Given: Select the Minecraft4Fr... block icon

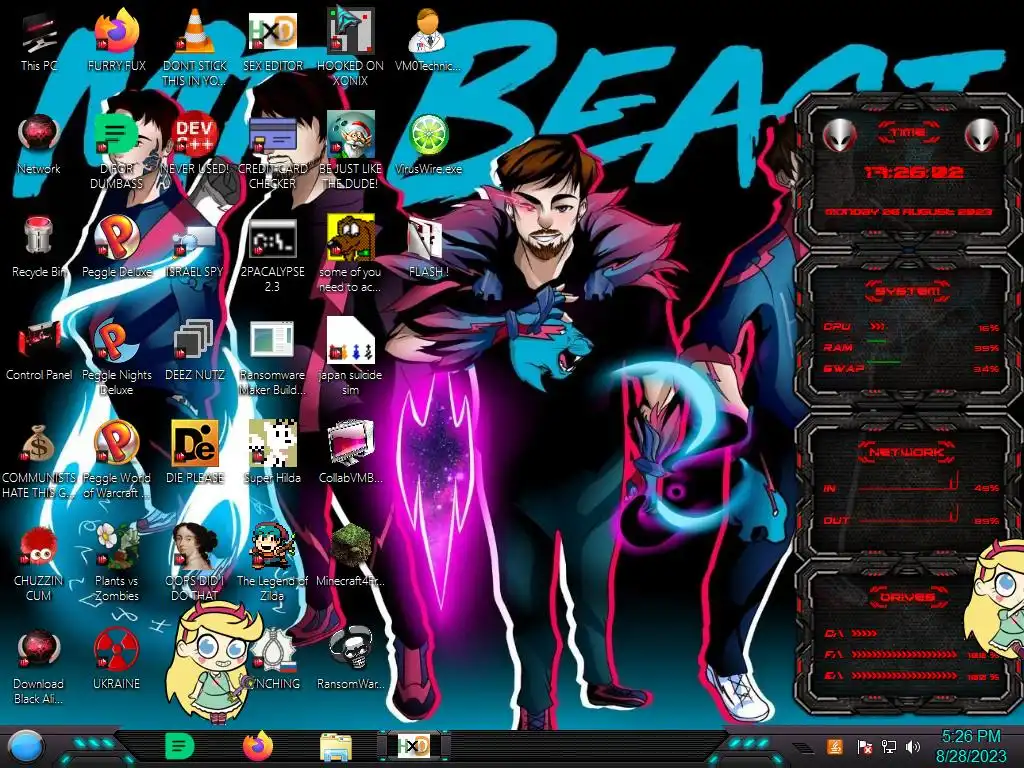Looking at the screenshot, I should coord(350,556).
